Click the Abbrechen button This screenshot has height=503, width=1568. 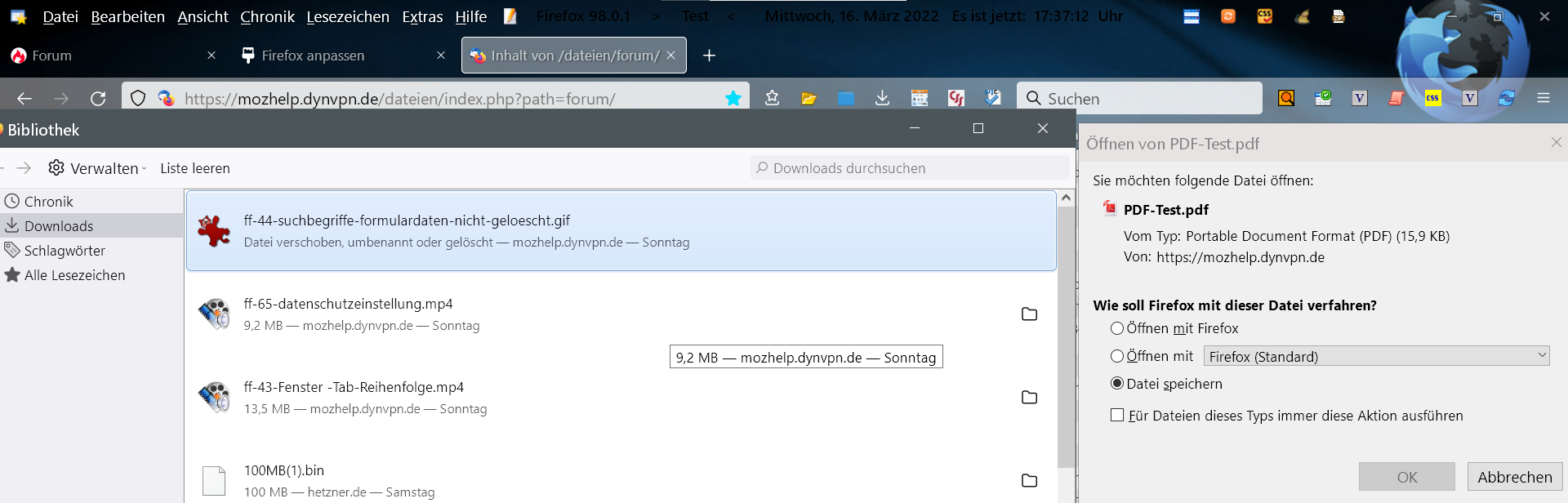tap(1514, 477)
